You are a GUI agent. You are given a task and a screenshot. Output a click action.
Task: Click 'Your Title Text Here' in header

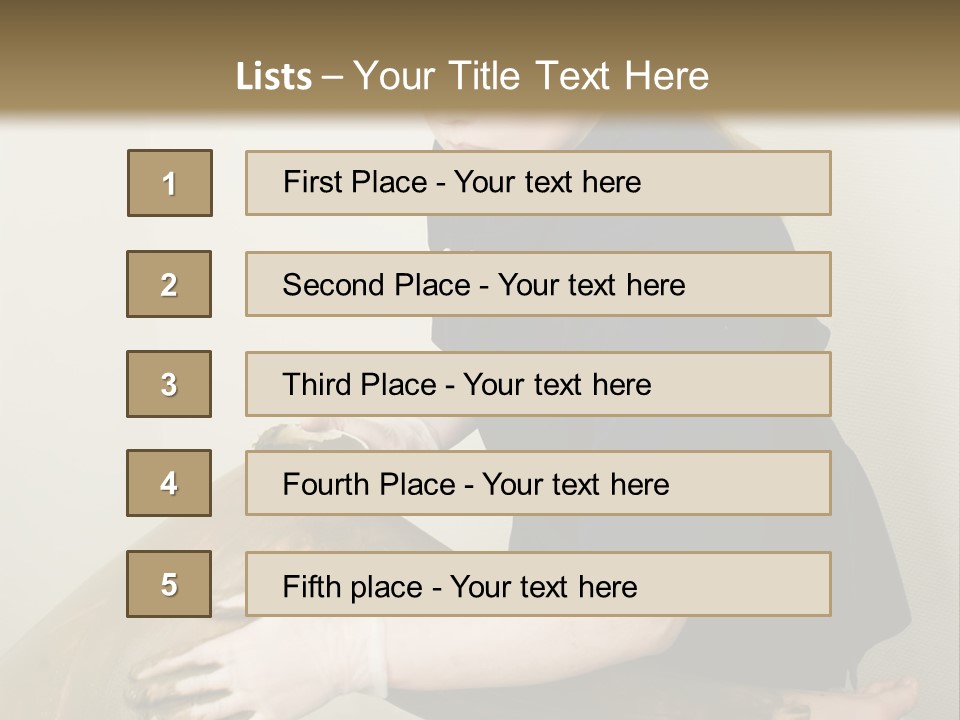tap(531, 76)
